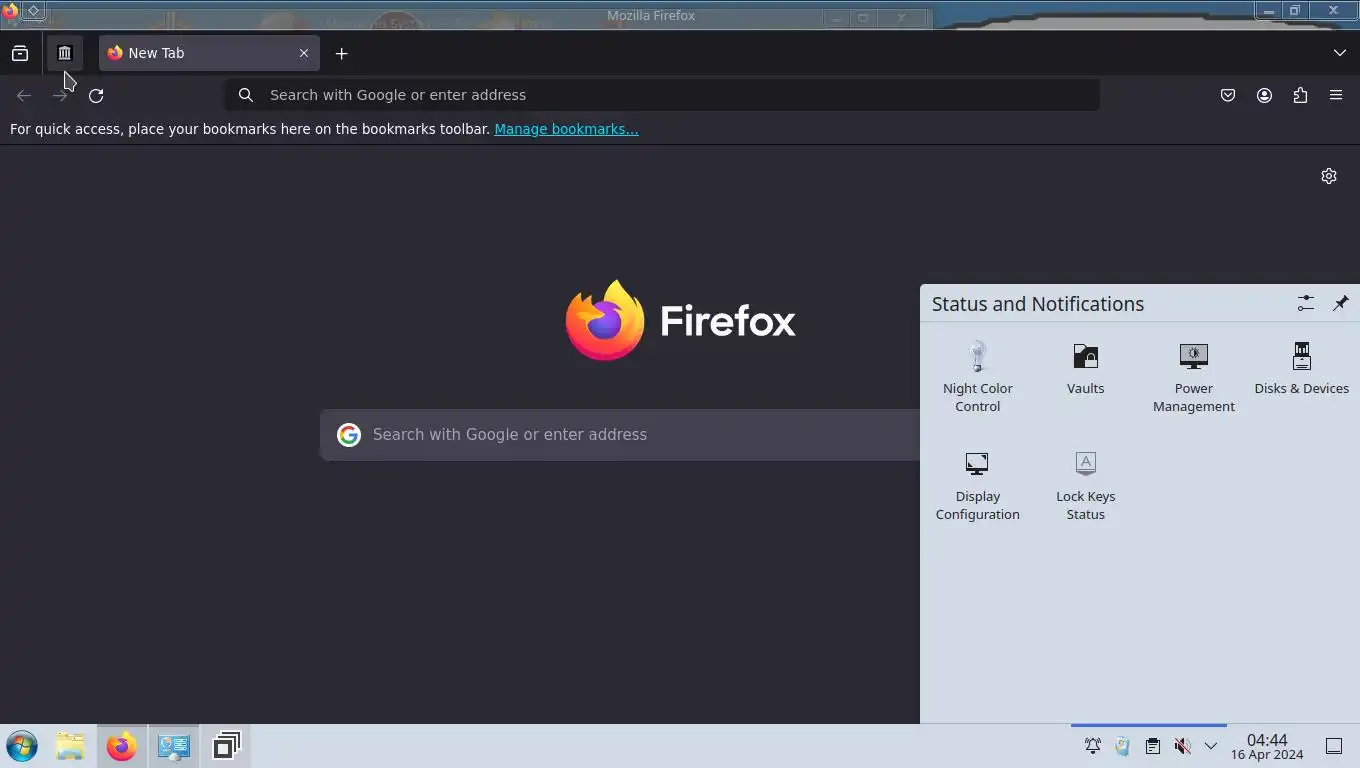
Task: Open notifications bell in the system tray
Action: point(1093,746)
